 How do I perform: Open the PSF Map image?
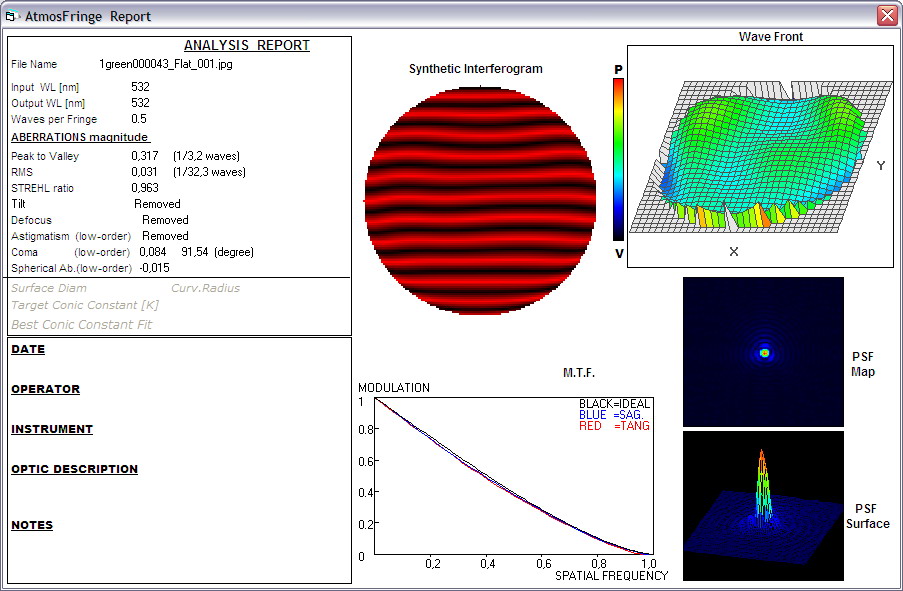tap(763, 352)
